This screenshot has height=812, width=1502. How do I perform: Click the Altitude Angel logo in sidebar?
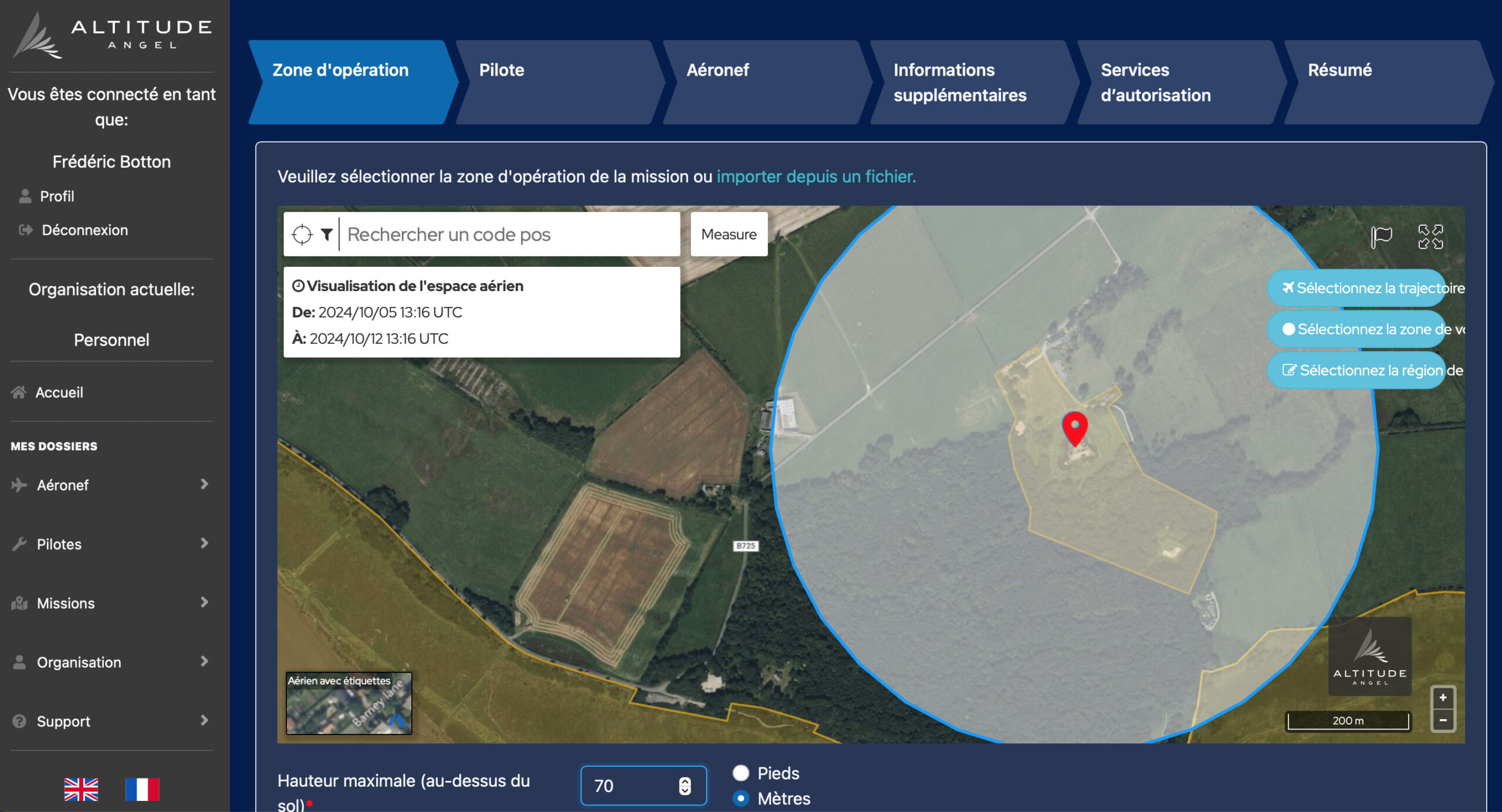[x=112, y=35]
